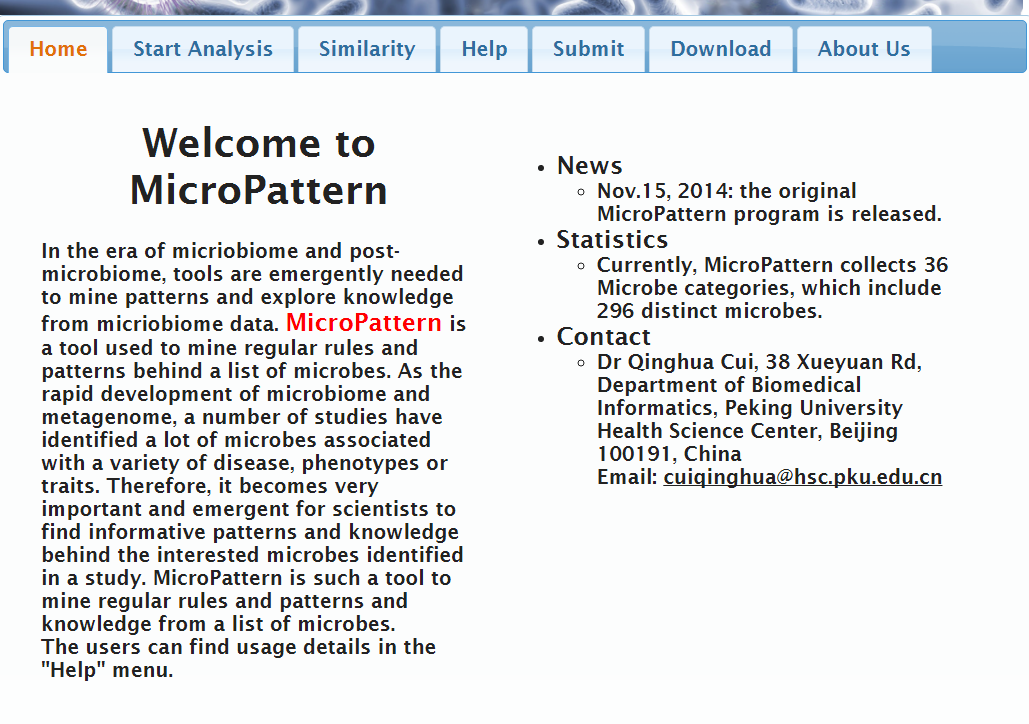Click "MicroPattern program is released." news line

769,214
